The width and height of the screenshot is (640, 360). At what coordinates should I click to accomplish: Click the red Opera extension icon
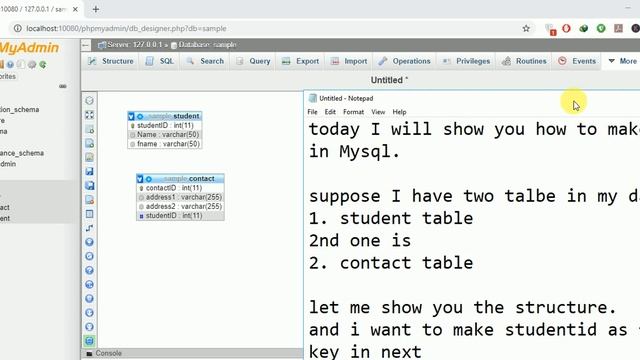point(566,29)
